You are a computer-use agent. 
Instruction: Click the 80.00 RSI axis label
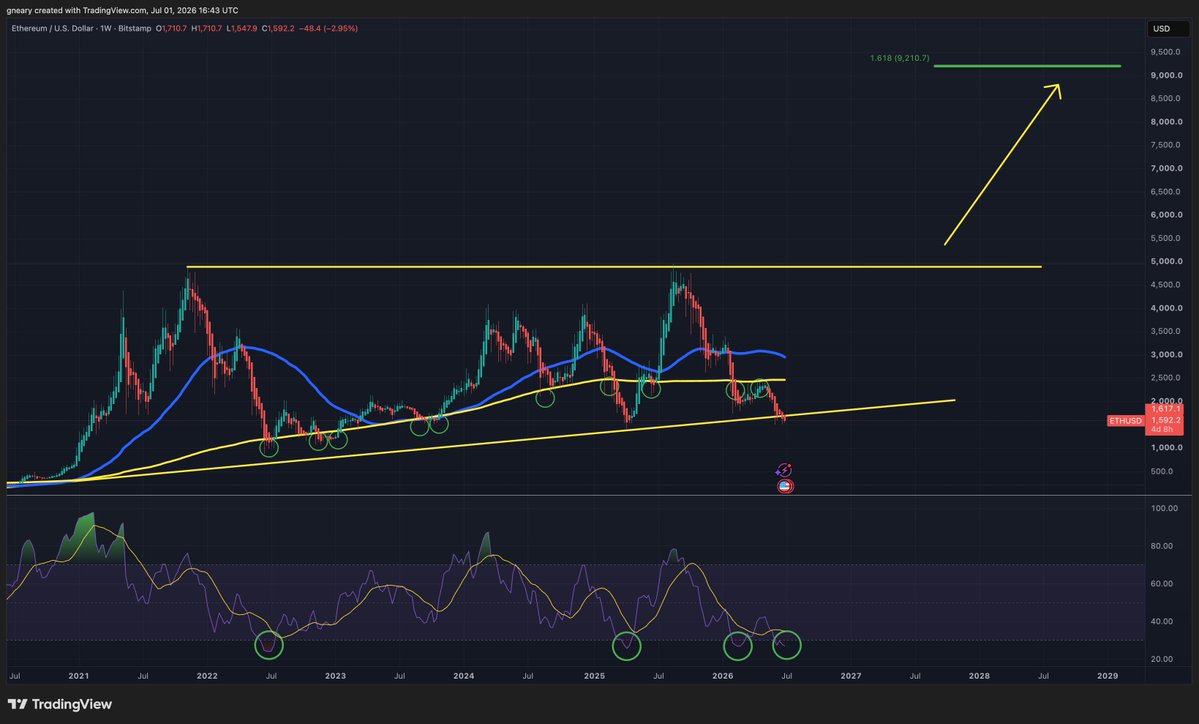[1164, 546]
